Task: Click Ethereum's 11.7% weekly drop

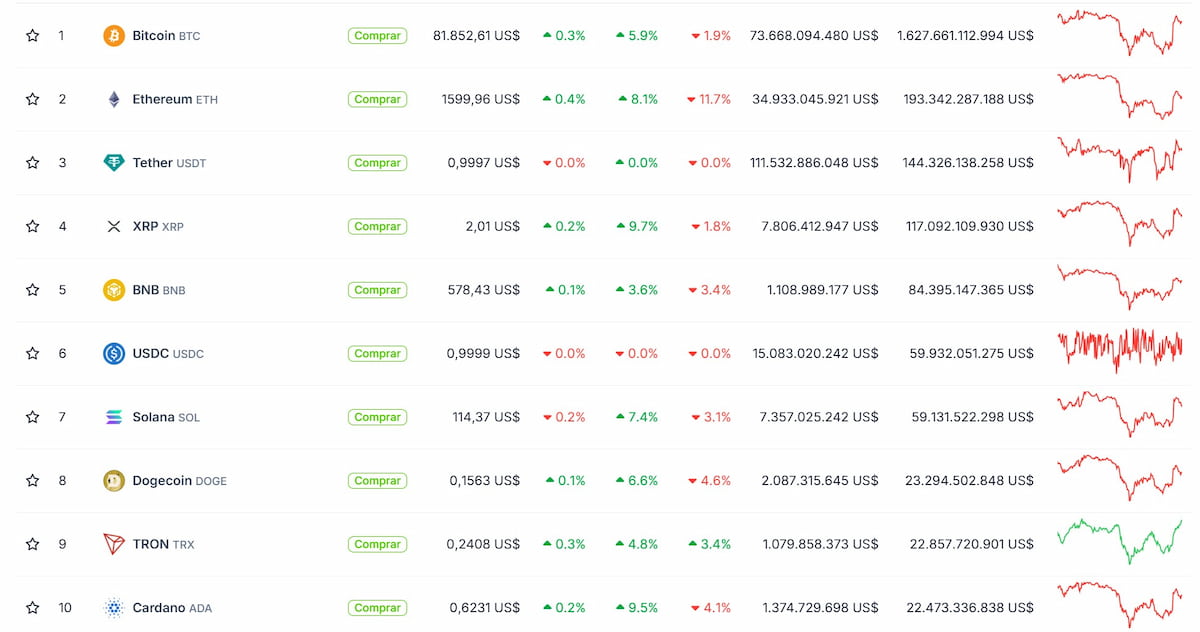Action: click(709, 99)
